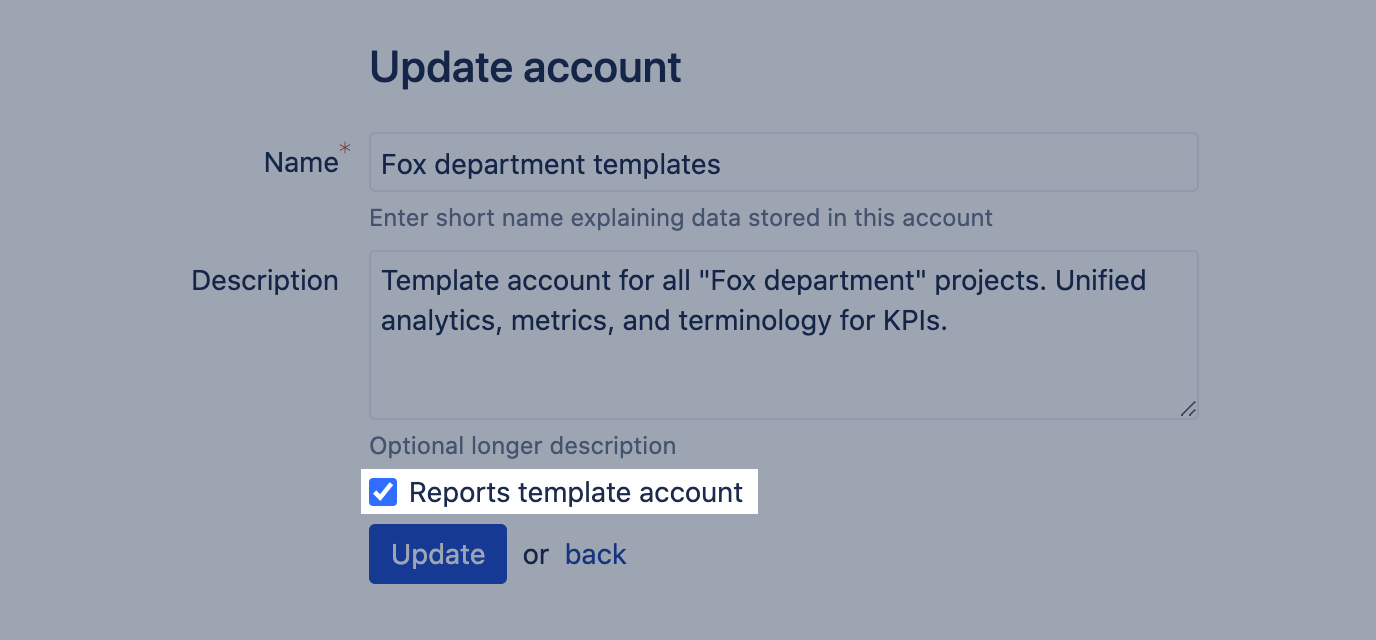Follow the back link

click(595, 554)
